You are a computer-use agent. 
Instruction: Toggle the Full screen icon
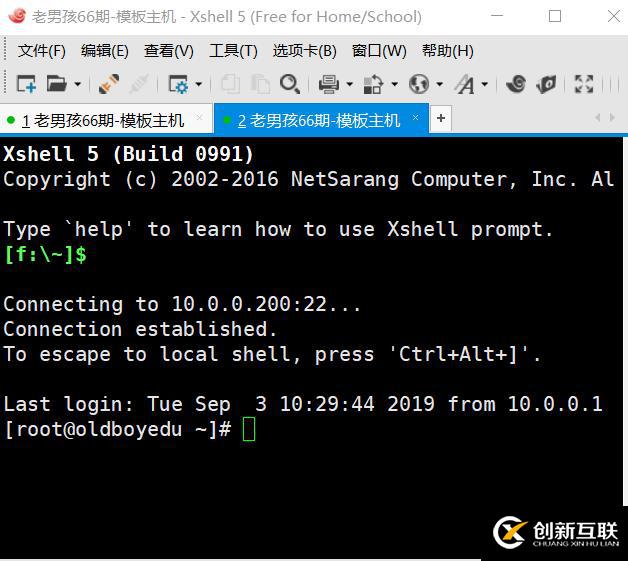point(584,84)
